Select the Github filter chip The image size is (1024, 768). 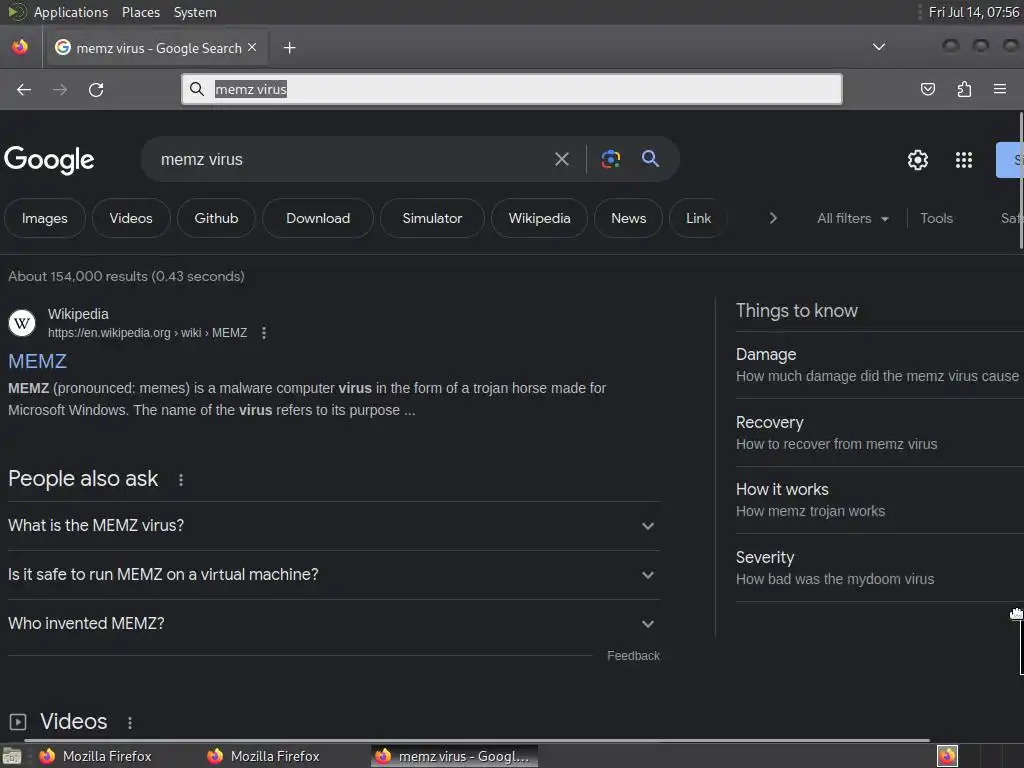[x=216, y=218]
